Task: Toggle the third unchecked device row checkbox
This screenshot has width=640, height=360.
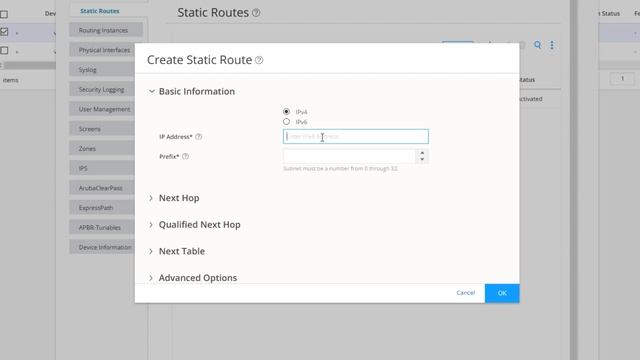Action: coord(4,51)
